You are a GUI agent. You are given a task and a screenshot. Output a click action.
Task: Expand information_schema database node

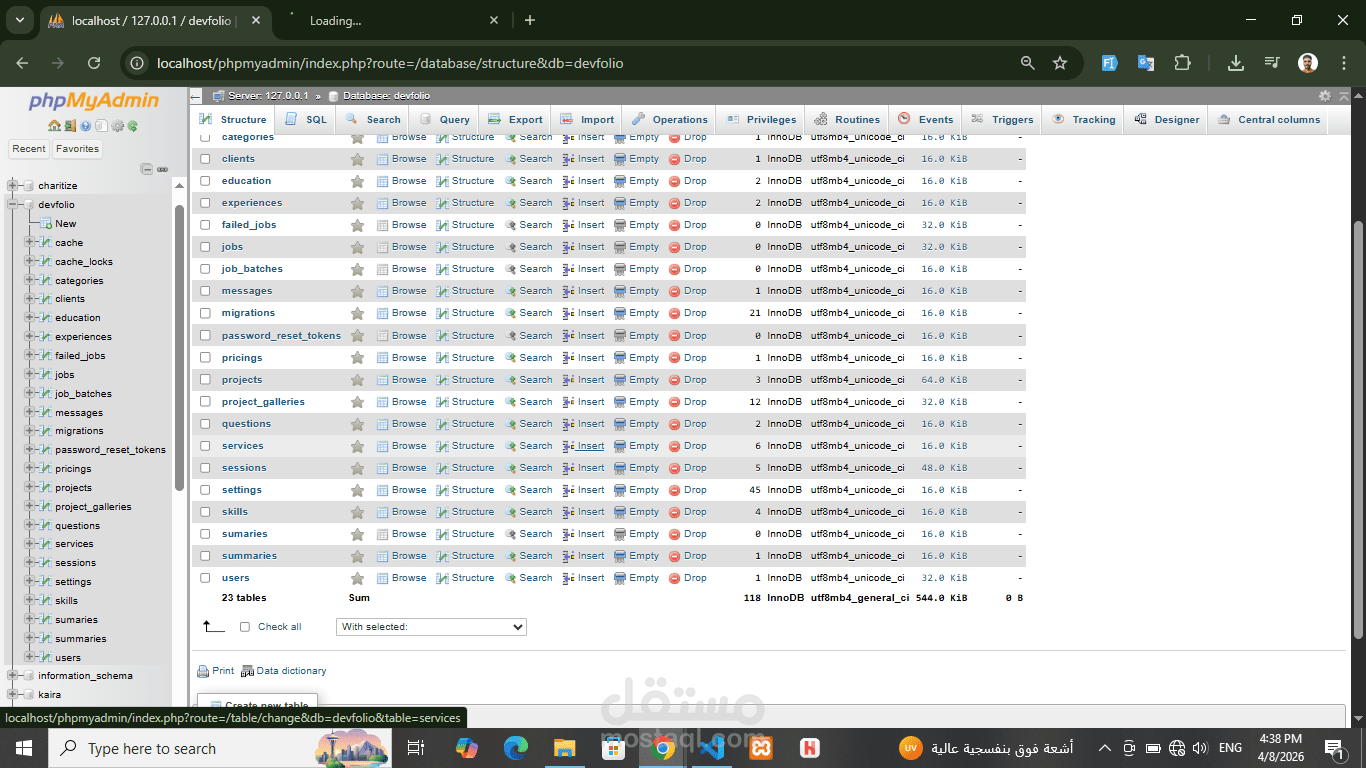(13, 676)
